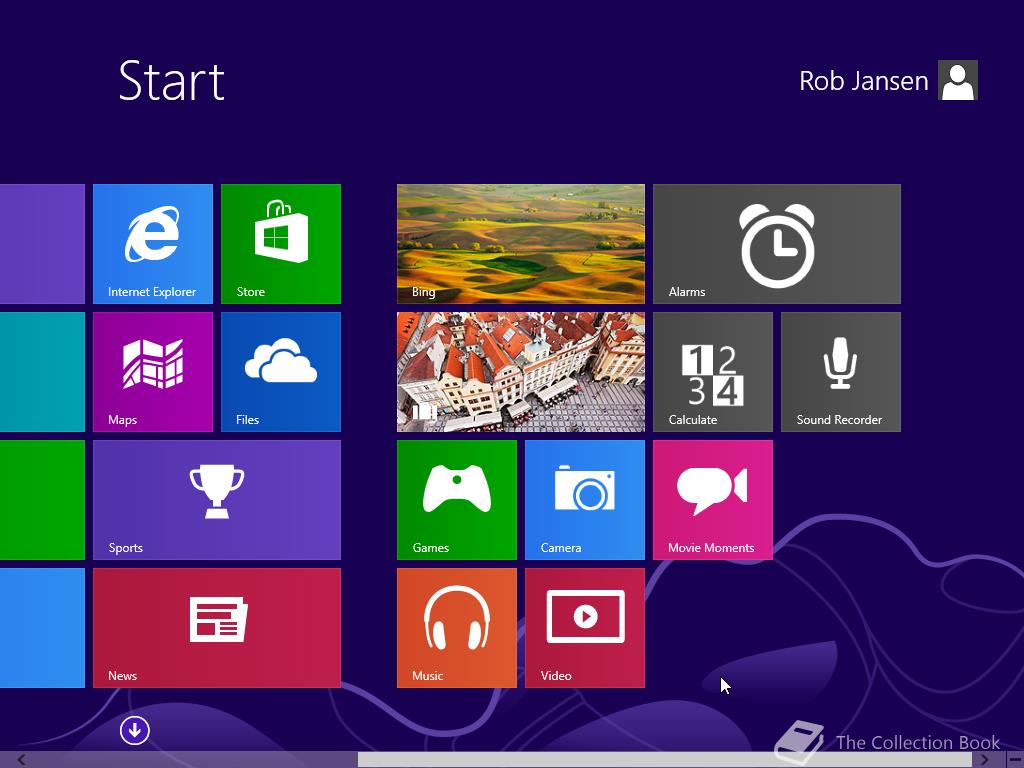Open the partially visible light blue tile

[42, 628]
